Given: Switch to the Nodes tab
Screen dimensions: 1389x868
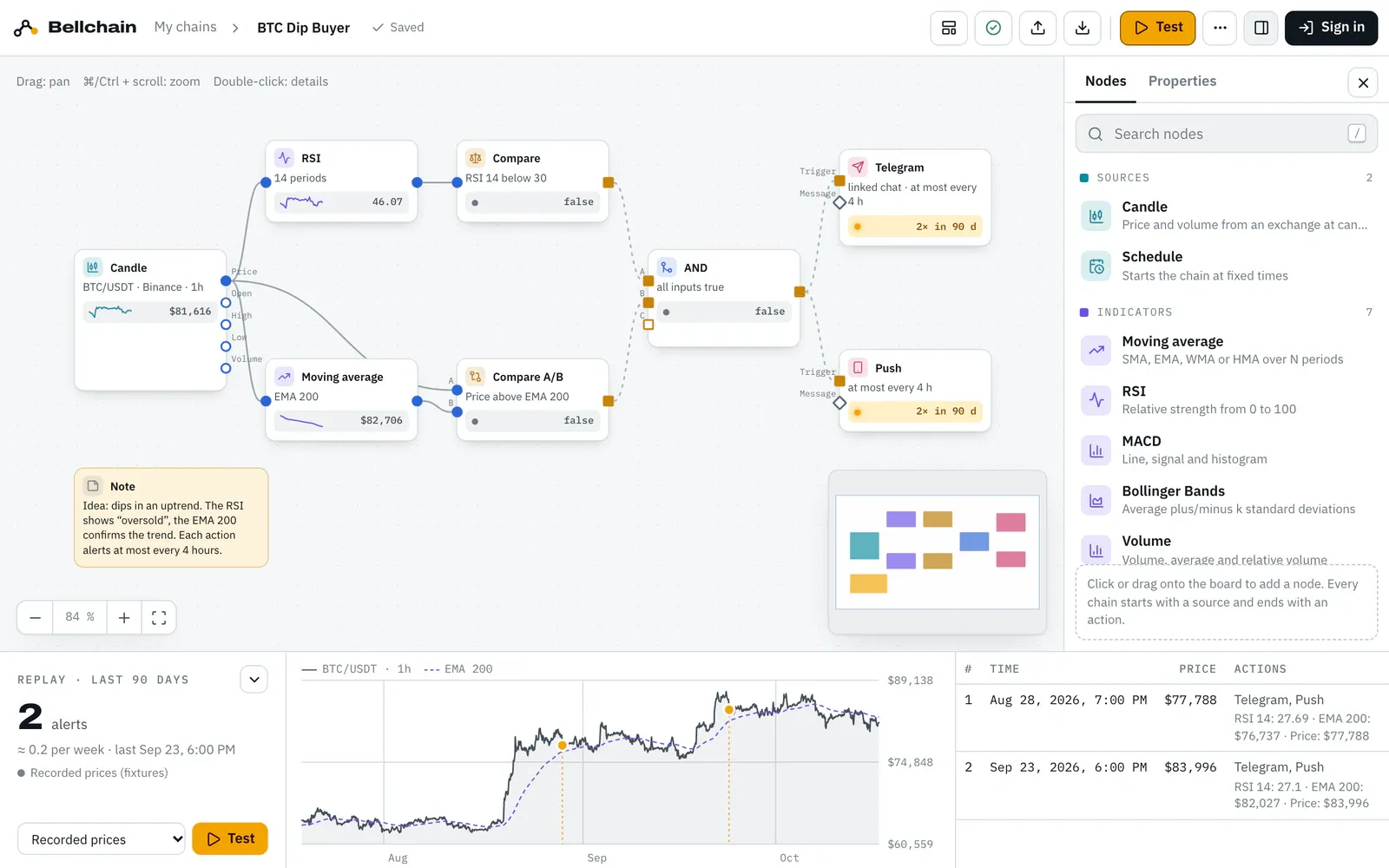Looking at the screenshot, I should (1105, 81).
